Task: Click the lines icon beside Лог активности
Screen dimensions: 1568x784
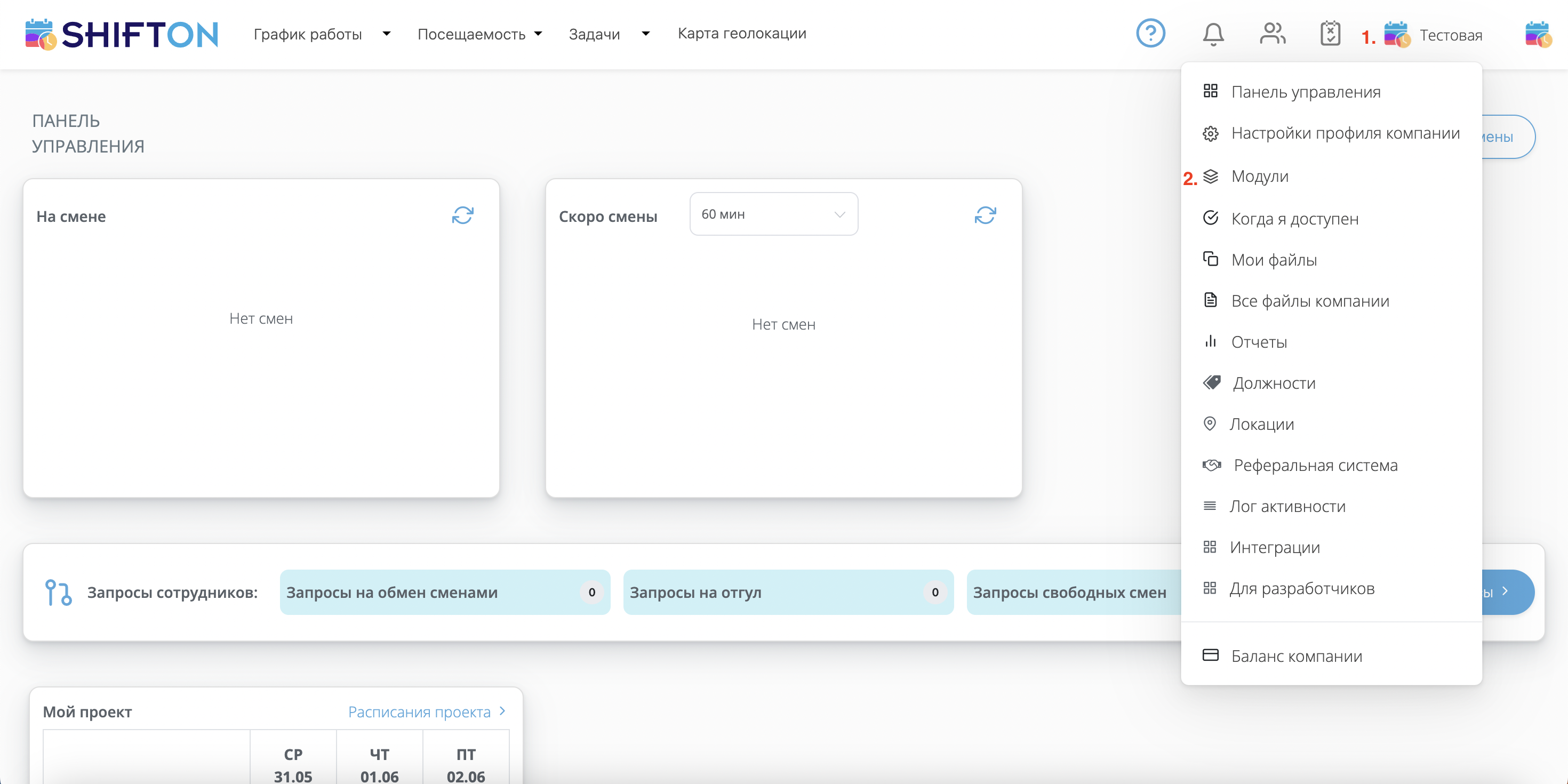Action: [1210, 506]
